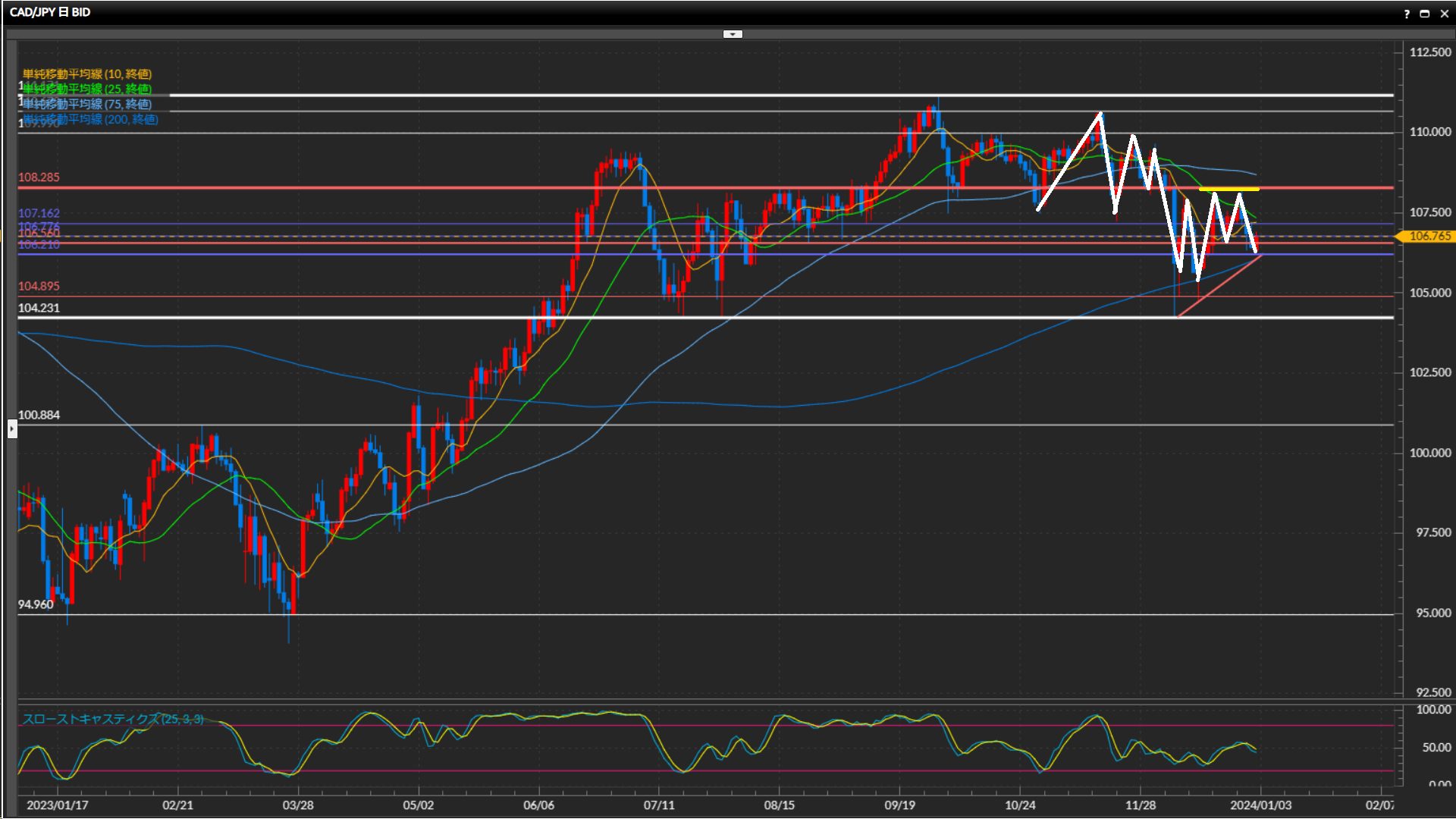Select the 10-period simple moving average label
The image size is (1456, 819).
pos(86,74)
